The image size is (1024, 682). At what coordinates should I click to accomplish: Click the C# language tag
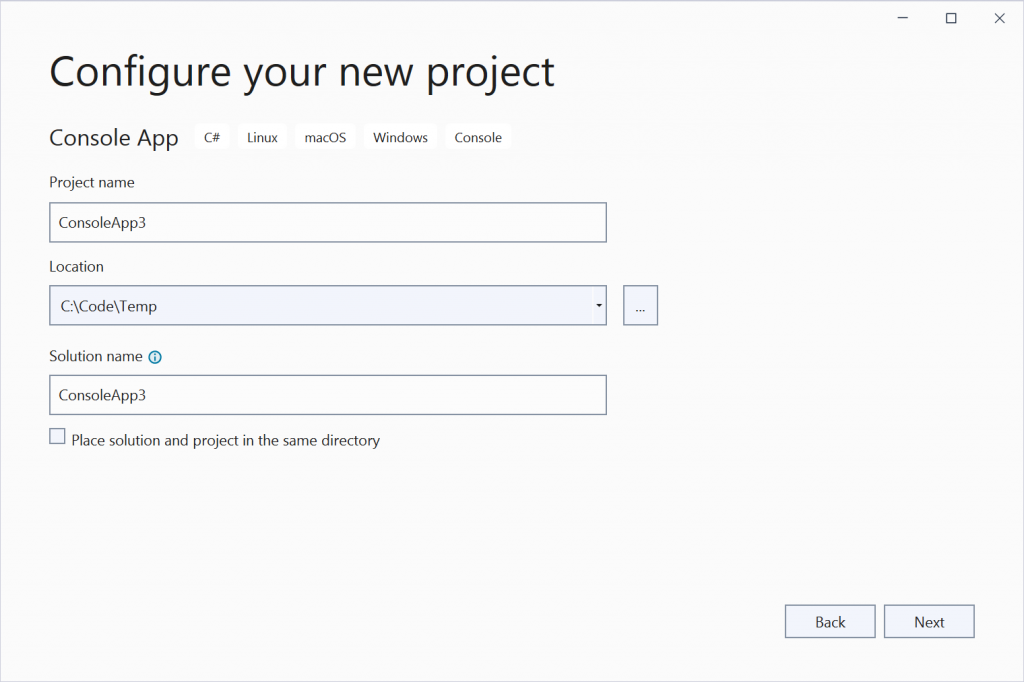[x=212, y=138]
